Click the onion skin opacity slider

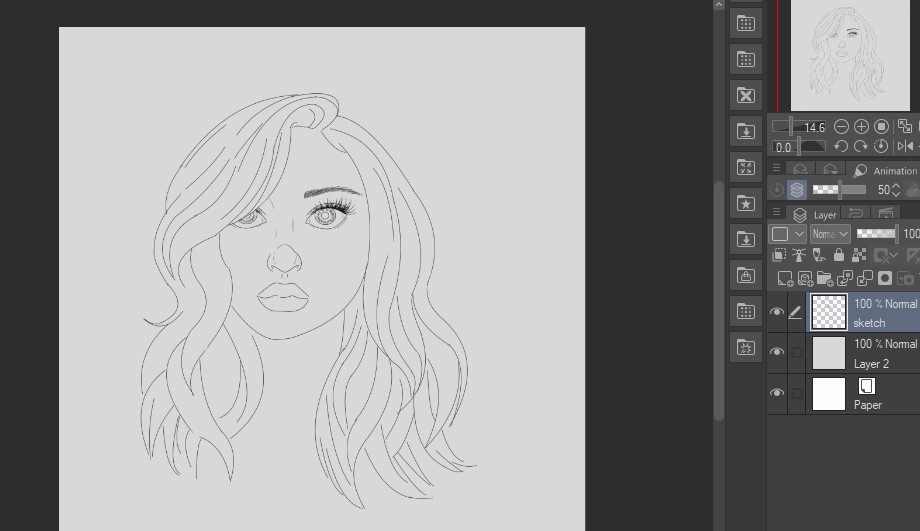click(x=839, y=190)
